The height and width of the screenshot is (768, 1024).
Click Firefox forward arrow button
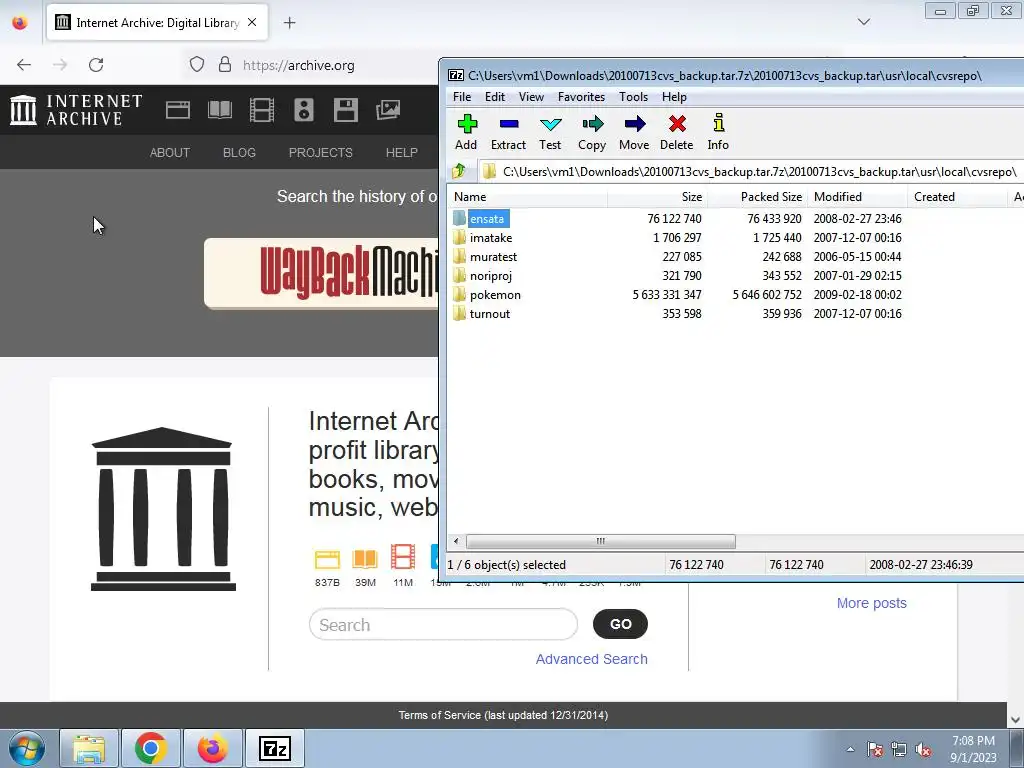[60, 65]
